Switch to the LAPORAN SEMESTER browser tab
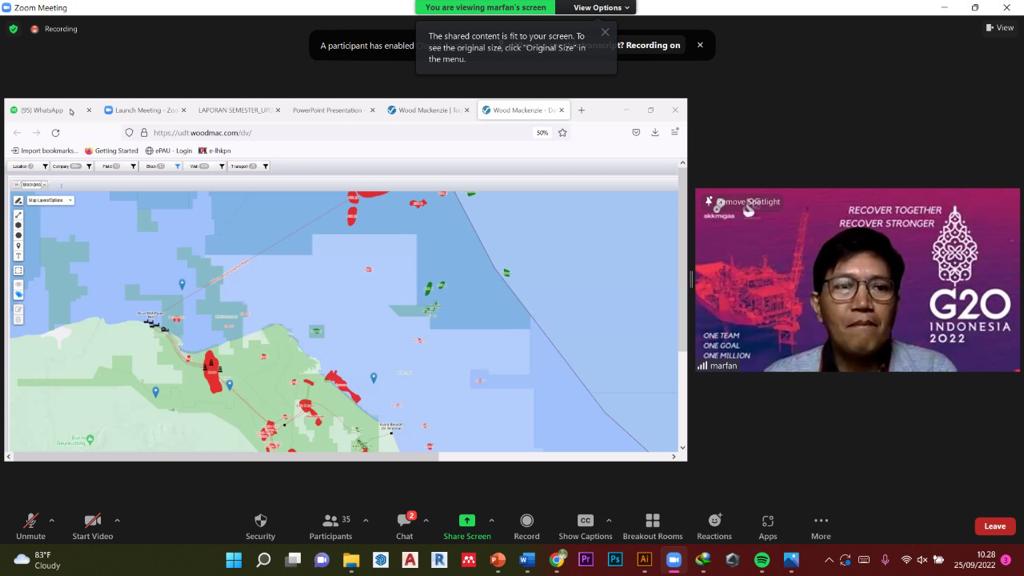Image resolution: width=1024 pixels, height=576 pixels. (x=235, y=110)
